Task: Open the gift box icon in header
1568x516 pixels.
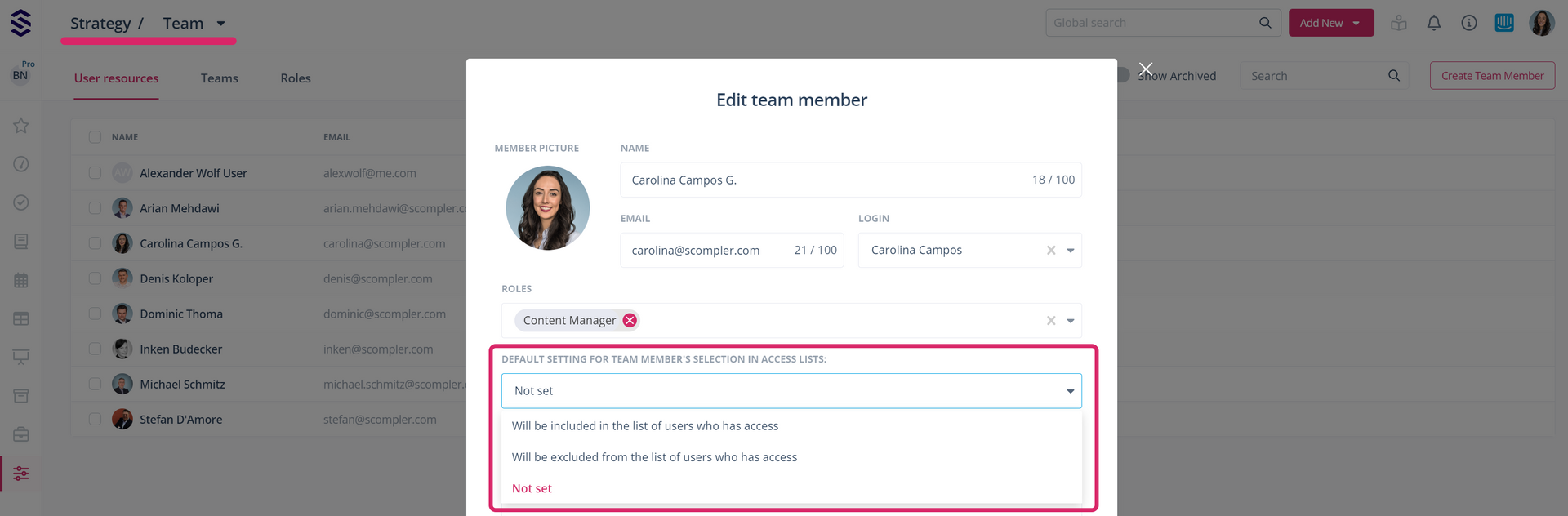Action: (x=1398, y=23)
